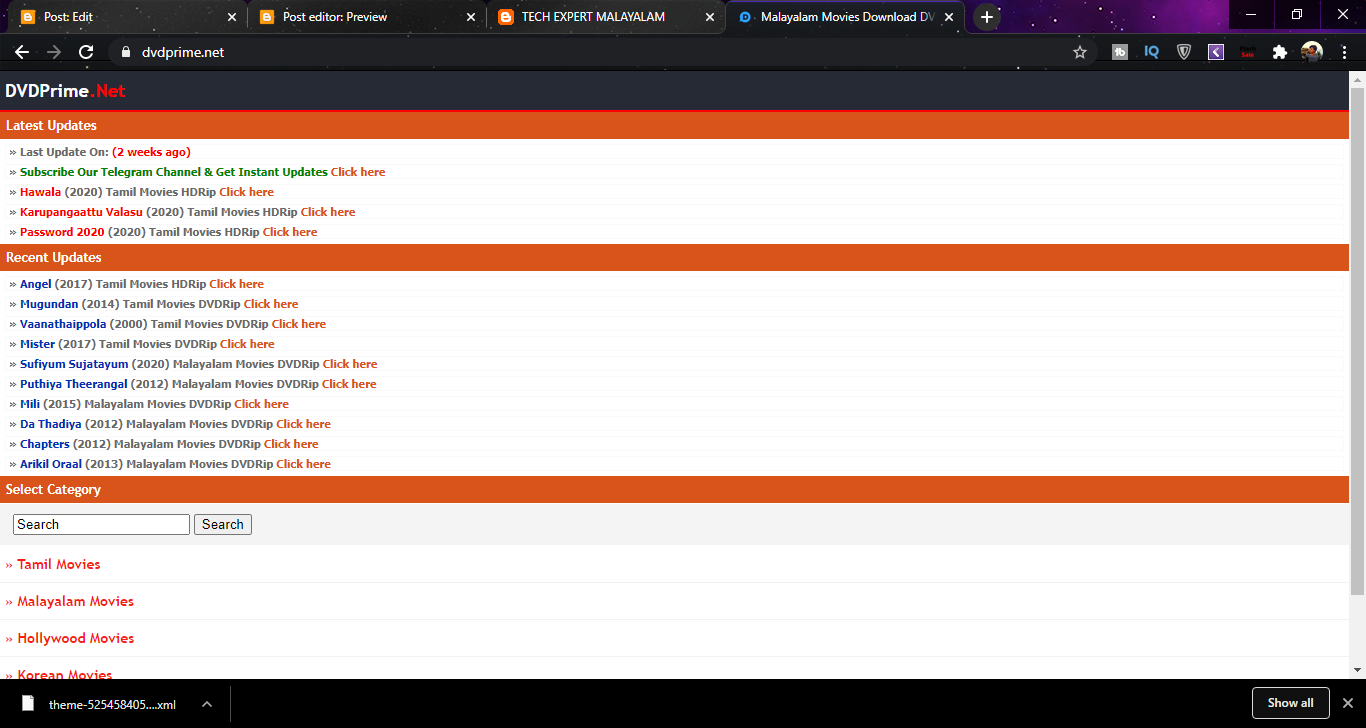Screen dimensions: 1366x728
Task: Open Click here for Password 2020
Action: pyautogui.click(x=290, y=232)
